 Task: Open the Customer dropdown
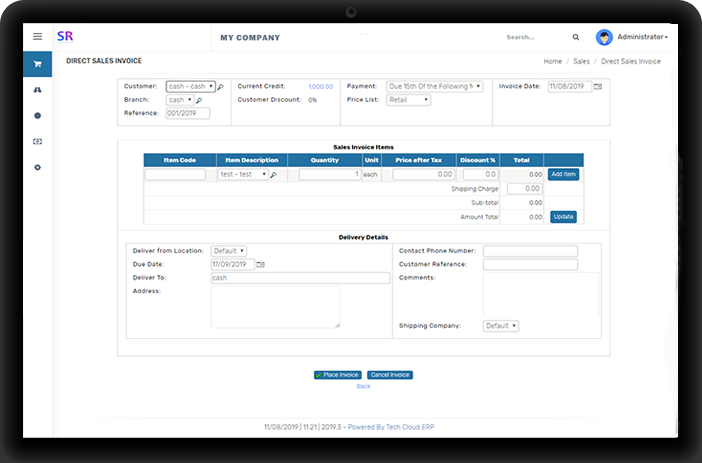point(191,87)
